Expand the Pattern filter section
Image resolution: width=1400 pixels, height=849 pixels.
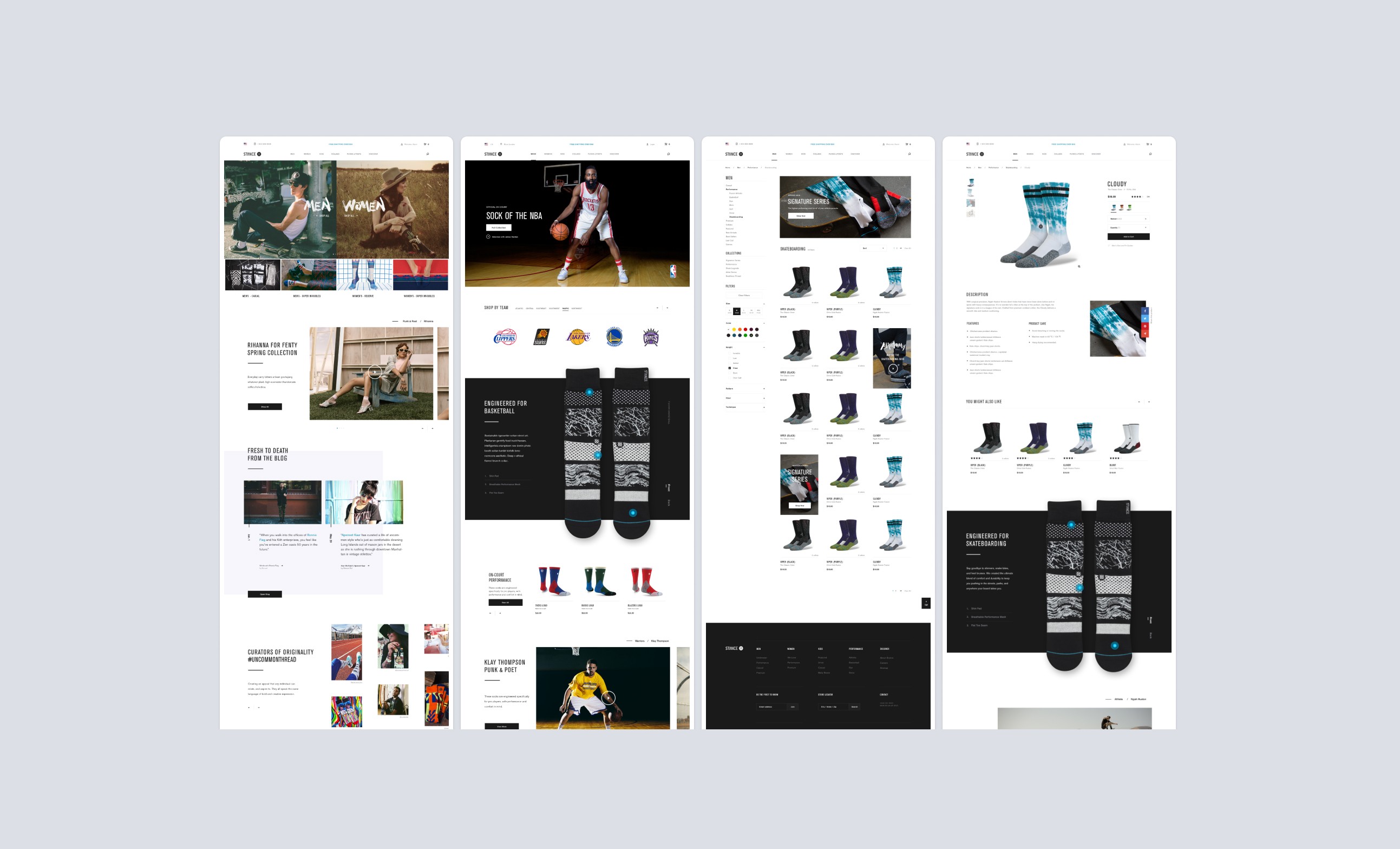point(764,389)
